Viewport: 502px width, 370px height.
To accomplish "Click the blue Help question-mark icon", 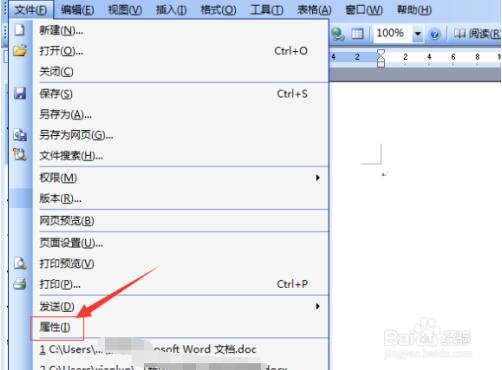I will (434, 34).
